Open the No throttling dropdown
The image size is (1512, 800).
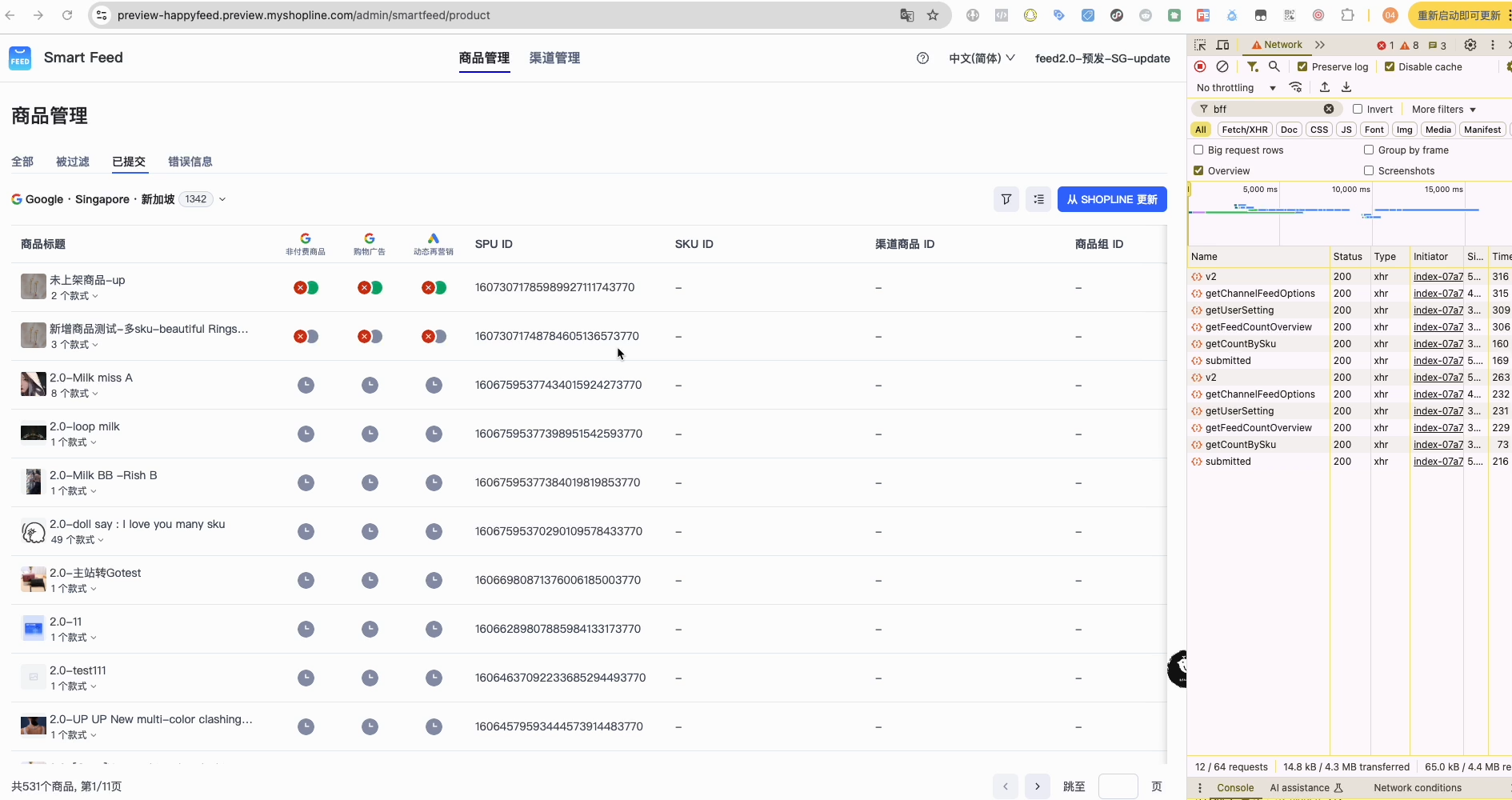tap(1235, 88)
